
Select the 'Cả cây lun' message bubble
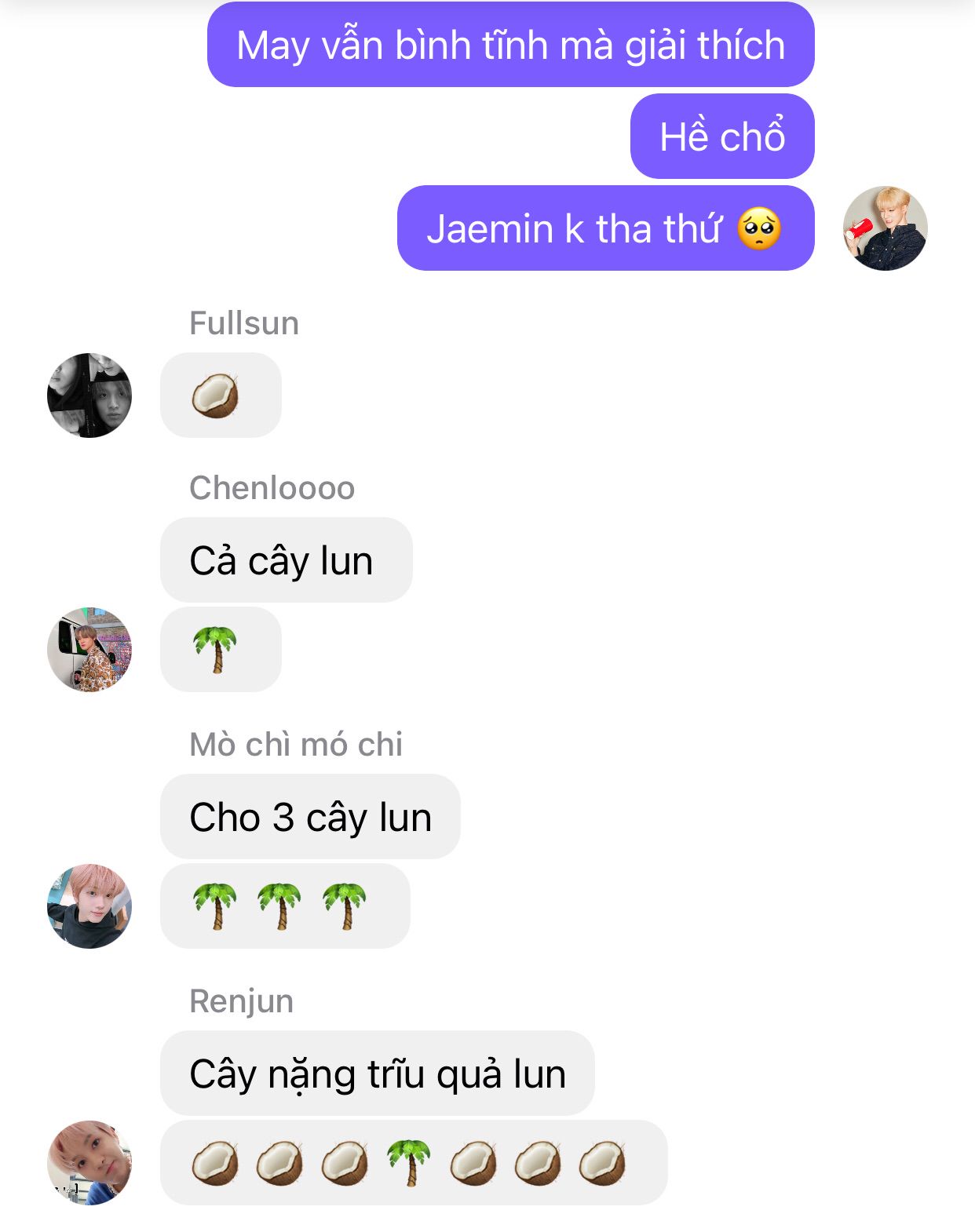click(287, 560)
